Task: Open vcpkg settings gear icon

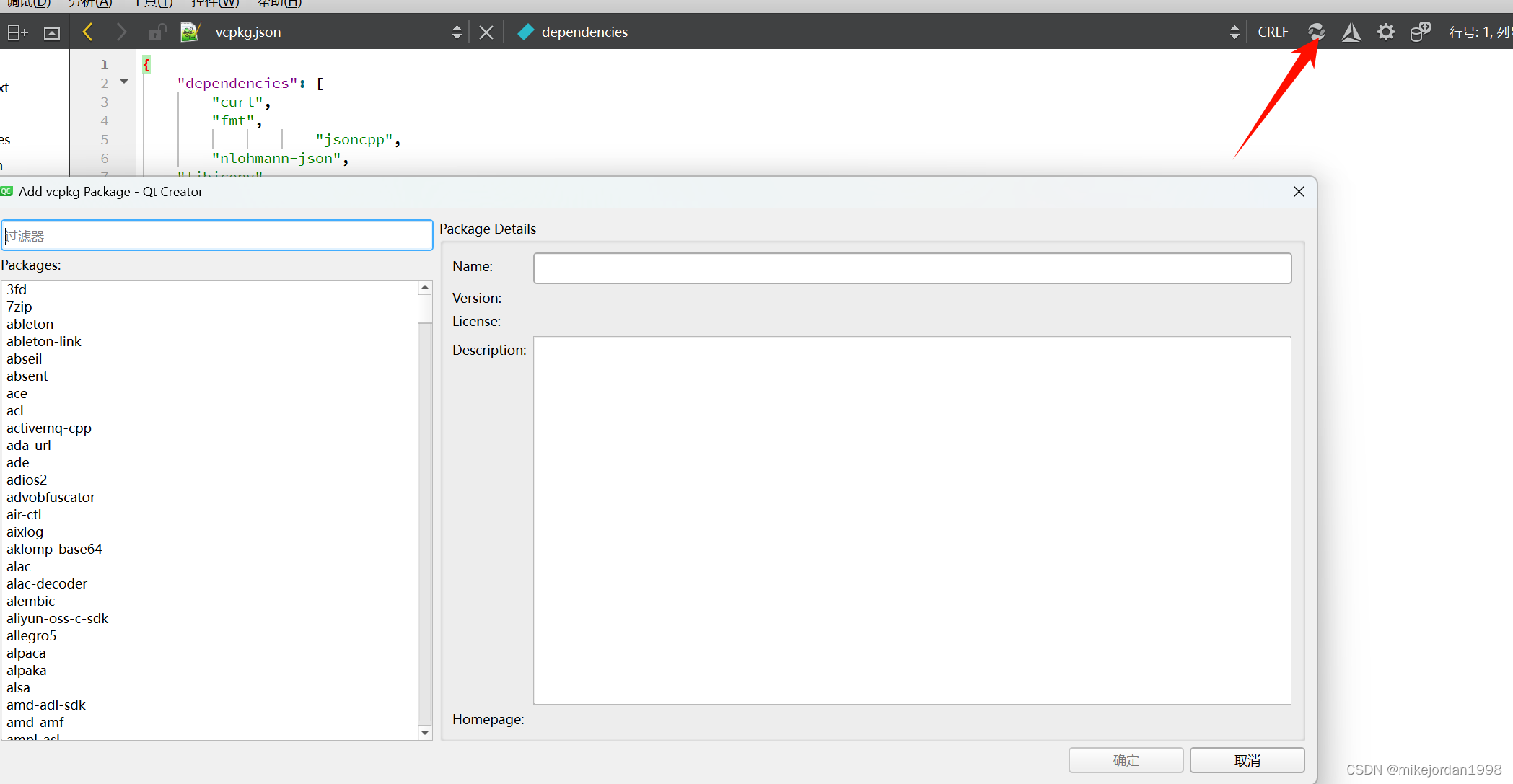Action: tap(1385, 32)
